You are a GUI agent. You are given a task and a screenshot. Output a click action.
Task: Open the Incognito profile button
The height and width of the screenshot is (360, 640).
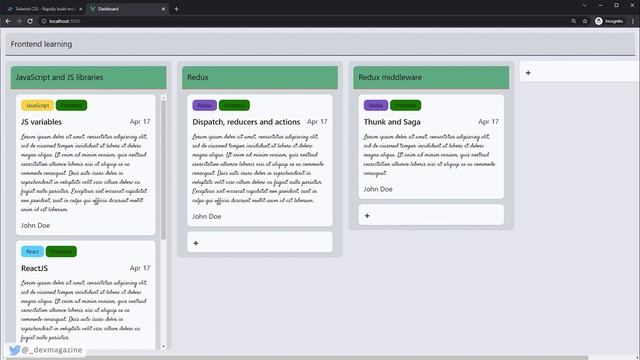click(x=609, y=21)
